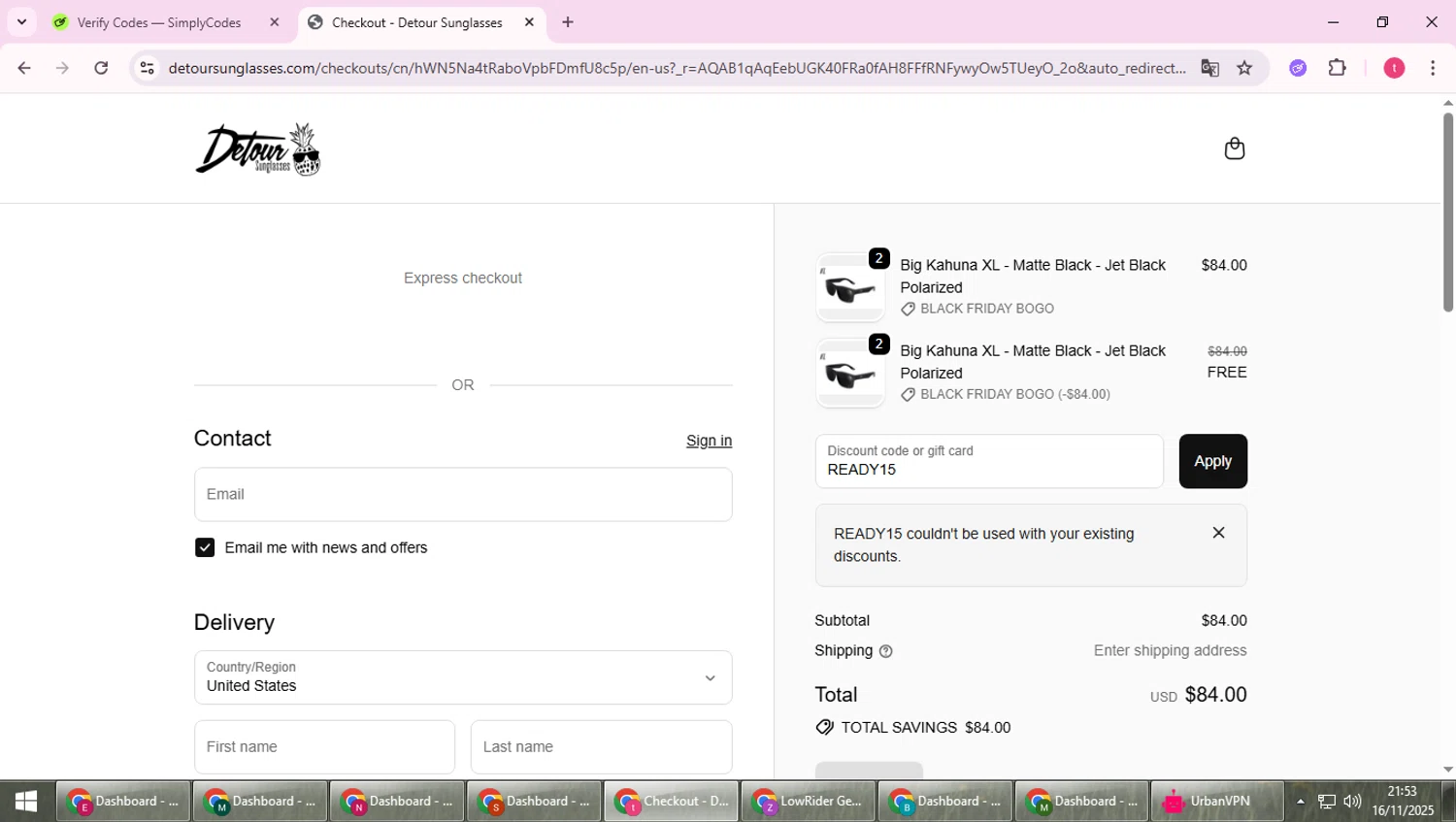Open the purple extension icon in toolbar
Screen dimensions: 1456x822
pyautogui.click(x=1298, y=68)
